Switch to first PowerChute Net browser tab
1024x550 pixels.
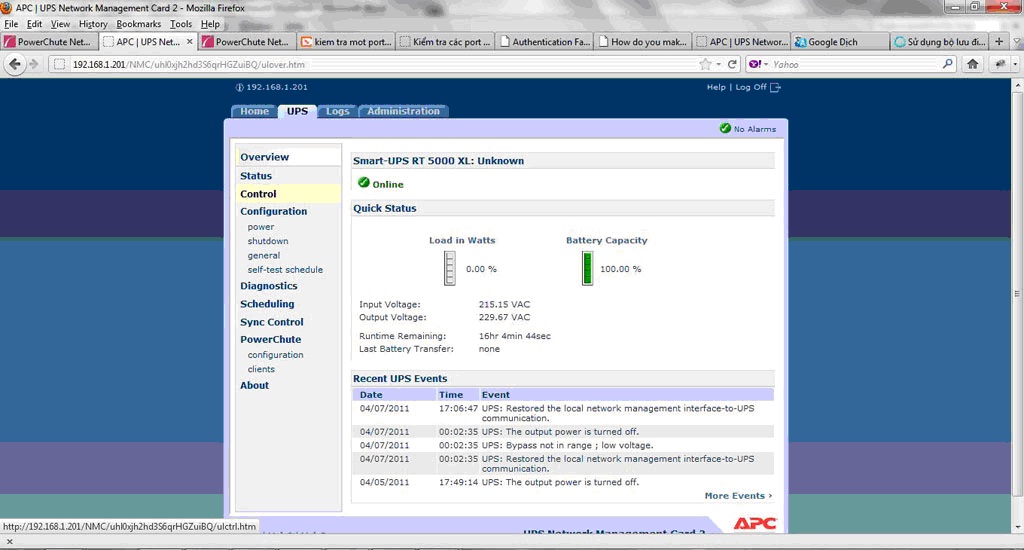coord(49,41)
